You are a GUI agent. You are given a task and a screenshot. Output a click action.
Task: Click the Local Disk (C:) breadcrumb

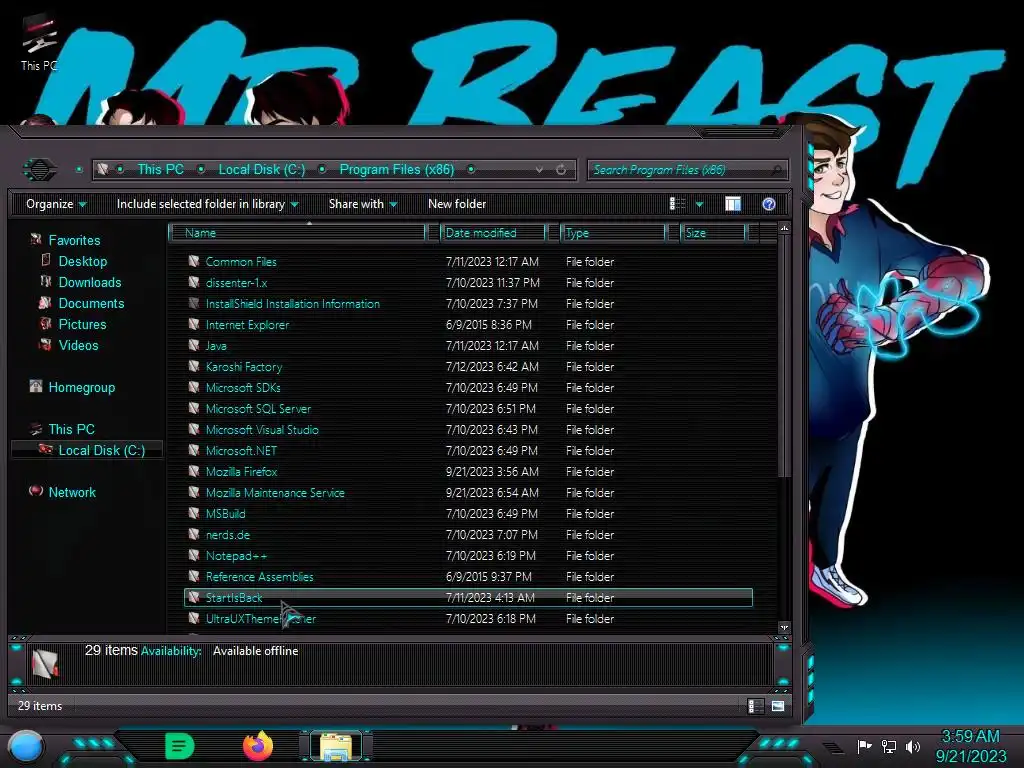[262, 169]
